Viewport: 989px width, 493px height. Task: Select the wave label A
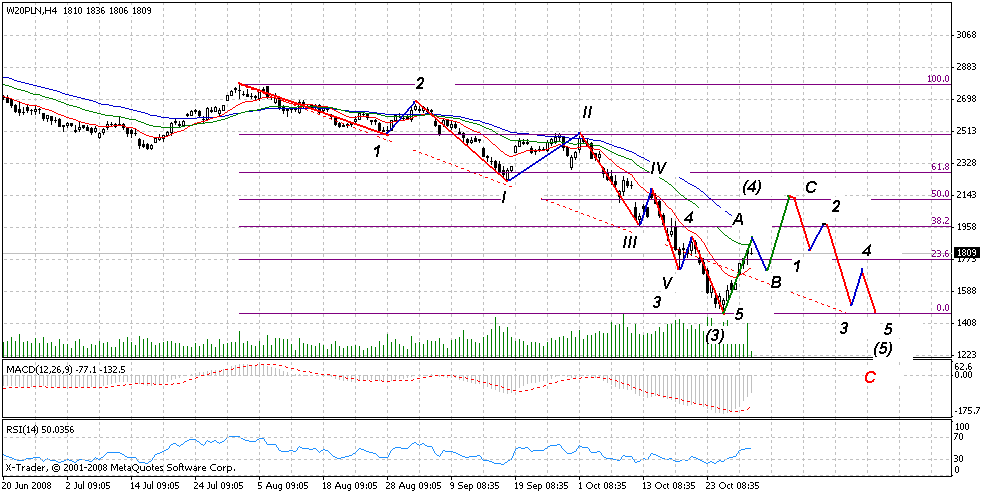tap(738, 219)
